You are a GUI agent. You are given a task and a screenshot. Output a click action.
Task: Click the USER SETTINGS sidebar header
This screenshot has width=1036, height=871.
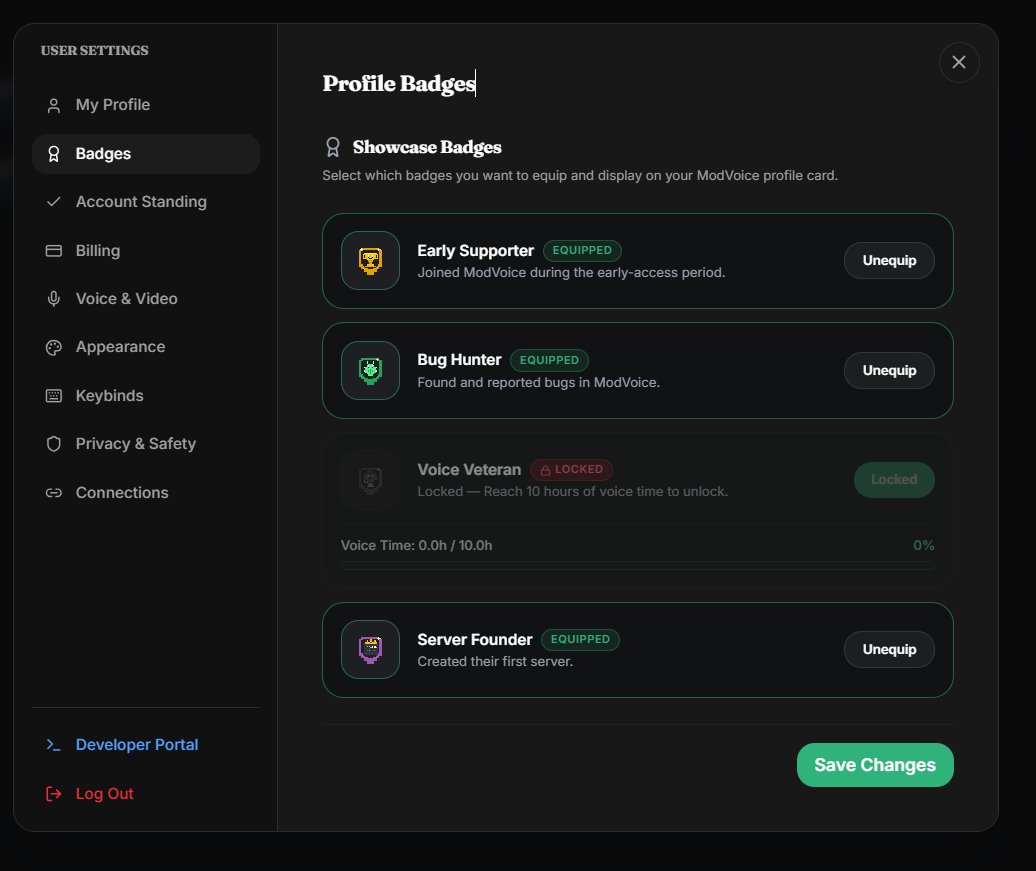tap(94, 50)
